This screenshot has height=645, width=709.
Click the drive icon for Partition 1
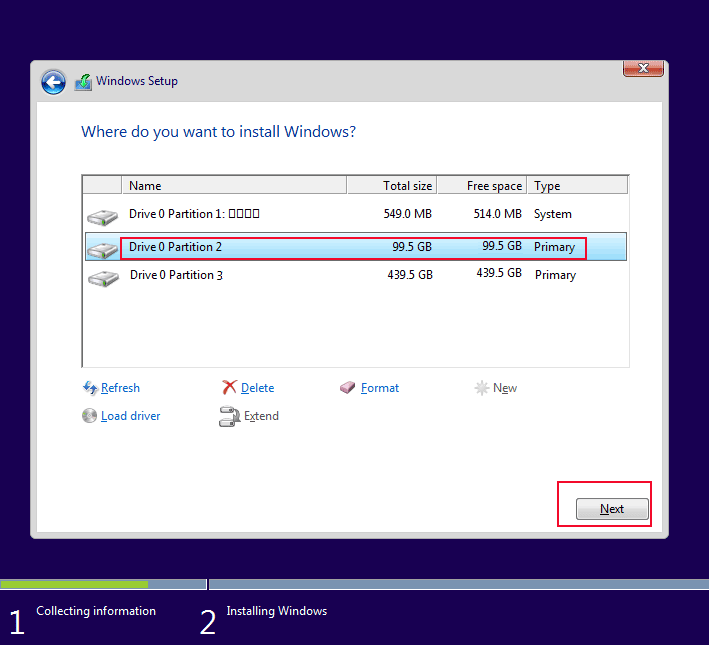pyautogui.click(x=103, y=218)
